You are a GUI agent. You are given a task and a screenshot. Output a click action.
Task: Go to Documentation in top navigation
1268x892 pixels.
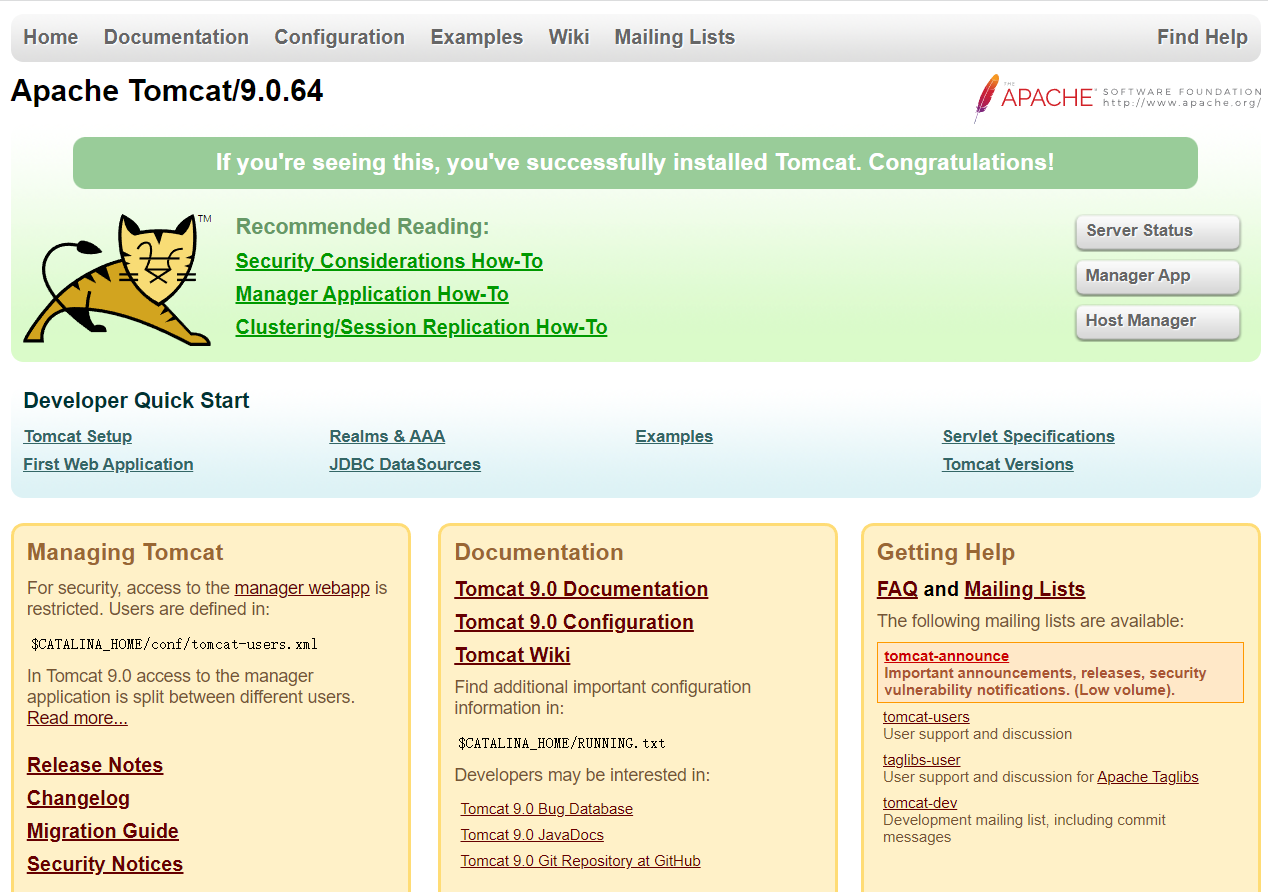[176, 37]
